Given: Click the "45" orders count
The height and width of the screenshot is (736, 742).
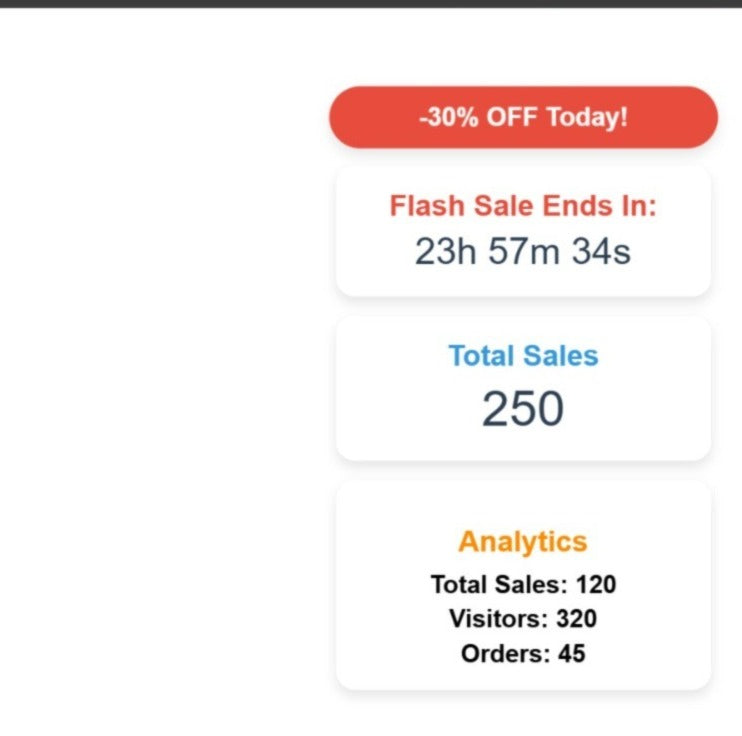Looking at the screenshot, I should [x=572, y=654].
